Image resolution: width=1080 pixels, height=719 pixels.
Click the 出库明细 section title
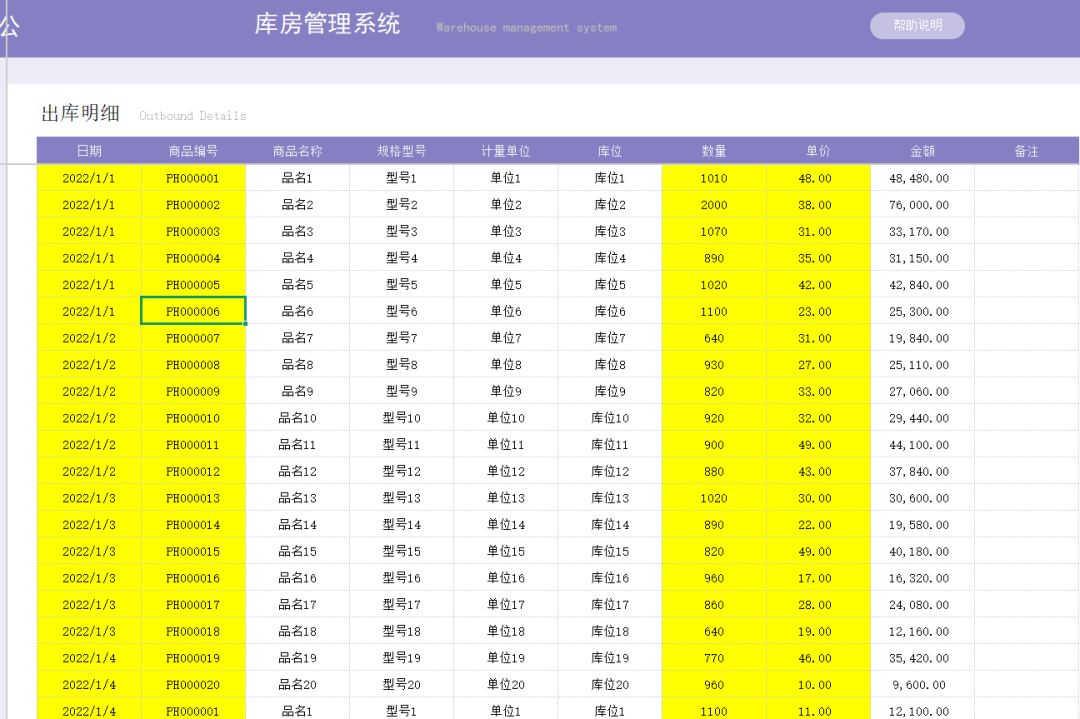click(x=80, y=114)
